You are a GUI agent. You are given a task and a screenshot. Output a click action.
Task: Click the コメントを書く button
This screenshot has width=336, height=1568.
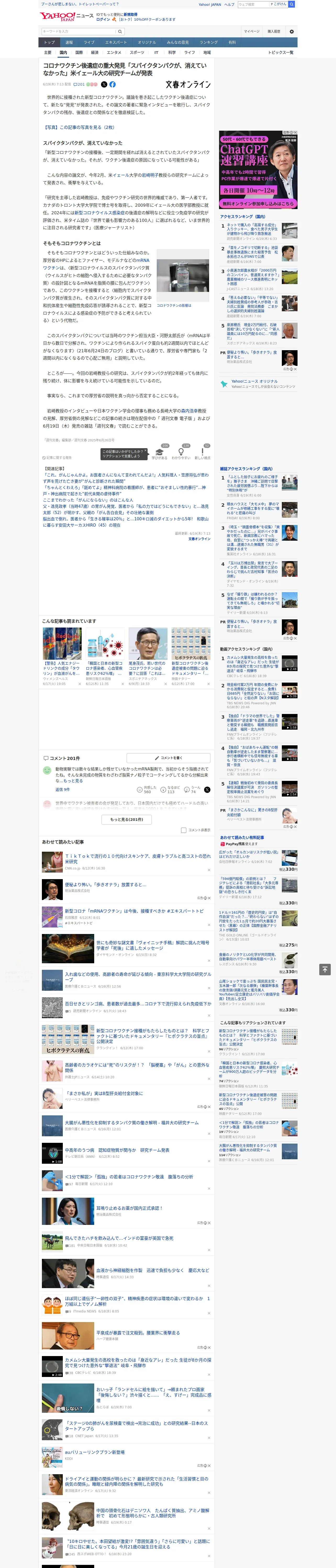click(x=169, y=758)
